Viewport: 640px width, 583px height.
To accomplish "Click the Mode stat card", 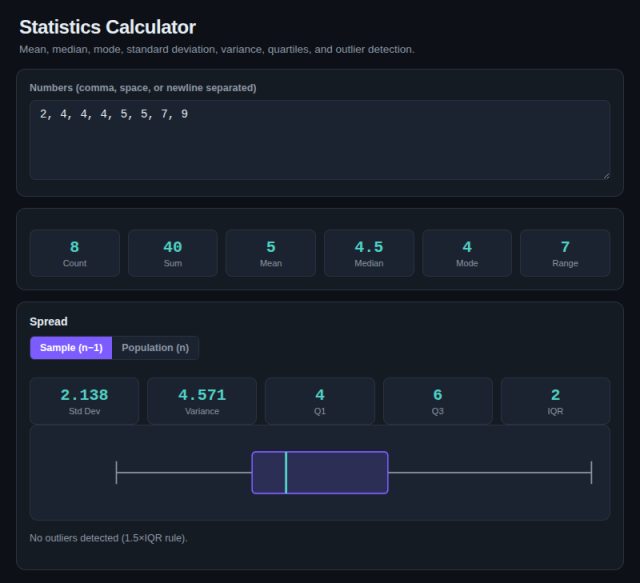I will [467, 253].
